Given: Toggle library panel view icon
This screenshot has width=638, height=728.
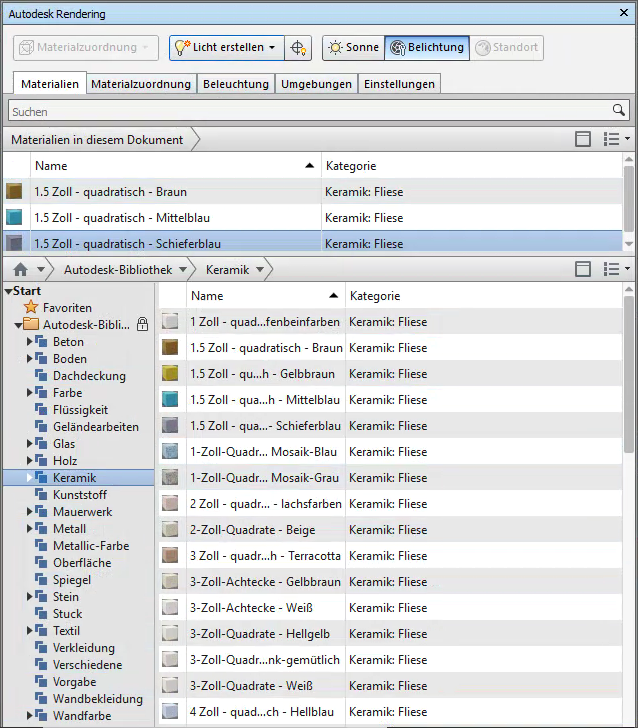Looking at the screenshot, I should tap(583, 269).
